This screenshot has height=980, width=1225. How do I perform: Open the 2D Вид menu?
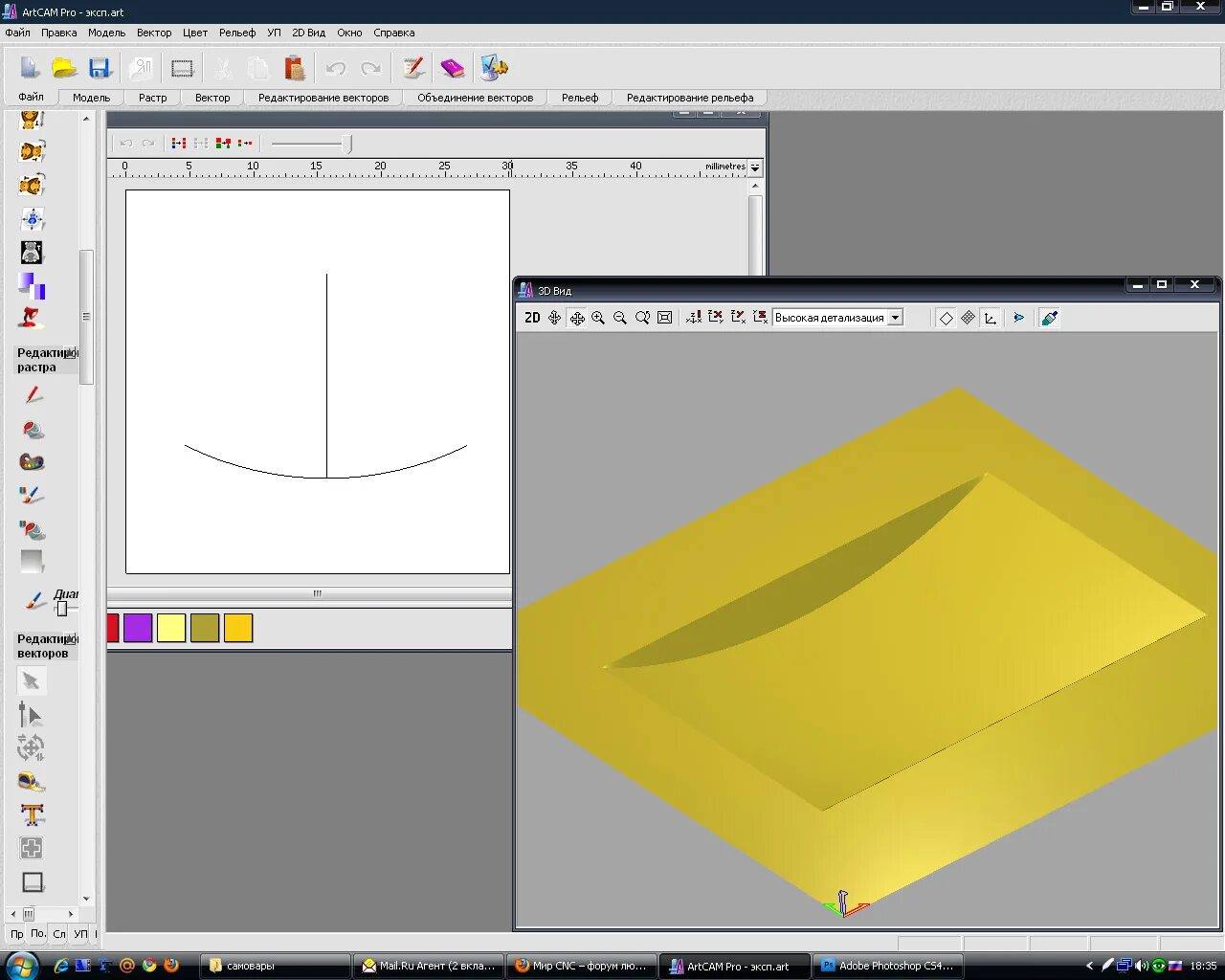click(309, 33)
